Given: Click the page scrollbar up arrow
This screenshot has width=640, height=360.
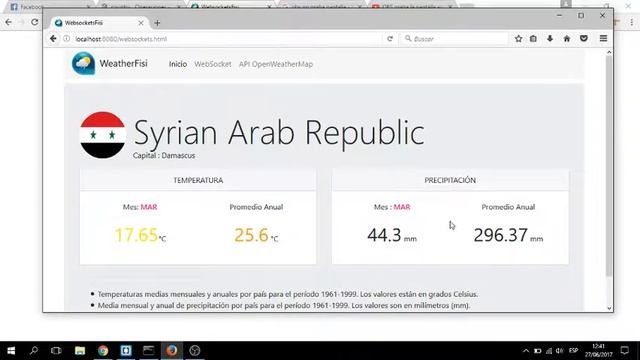Looking at the screenshot, I should coord(609,52).
